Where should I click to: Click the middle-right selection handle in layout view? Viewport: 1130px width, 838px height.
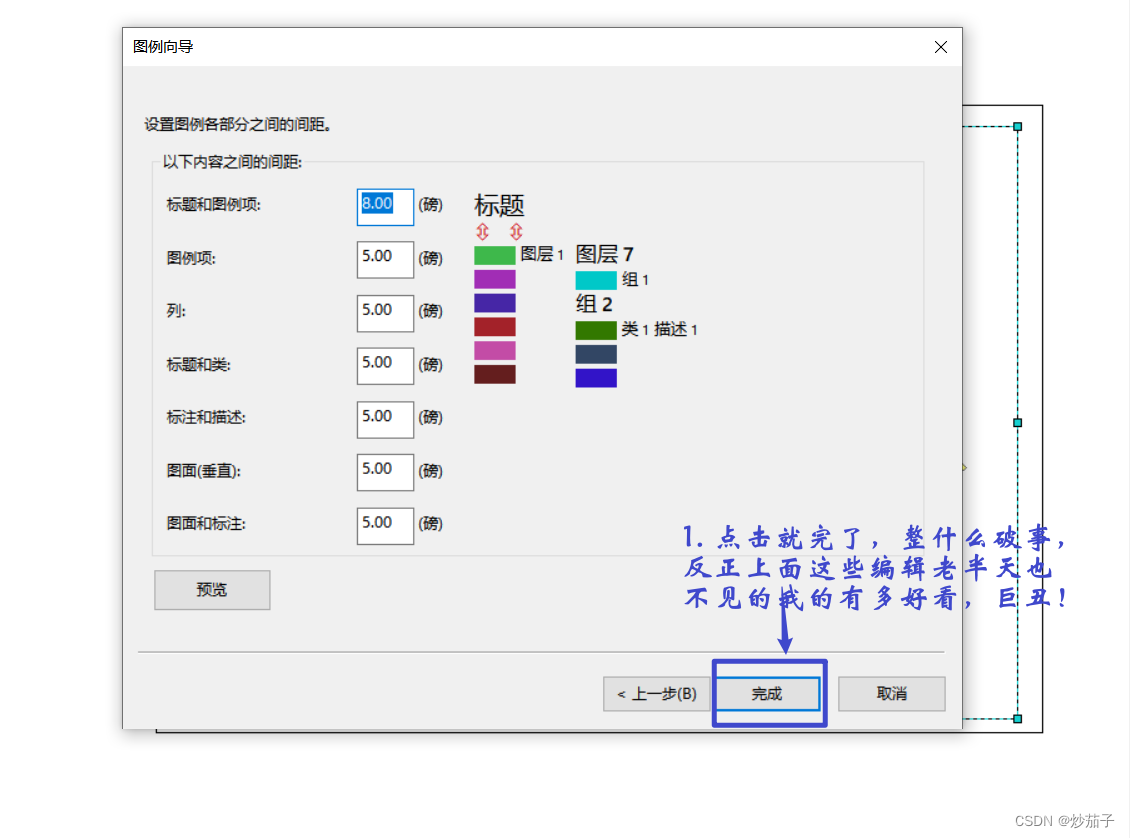1018,423
